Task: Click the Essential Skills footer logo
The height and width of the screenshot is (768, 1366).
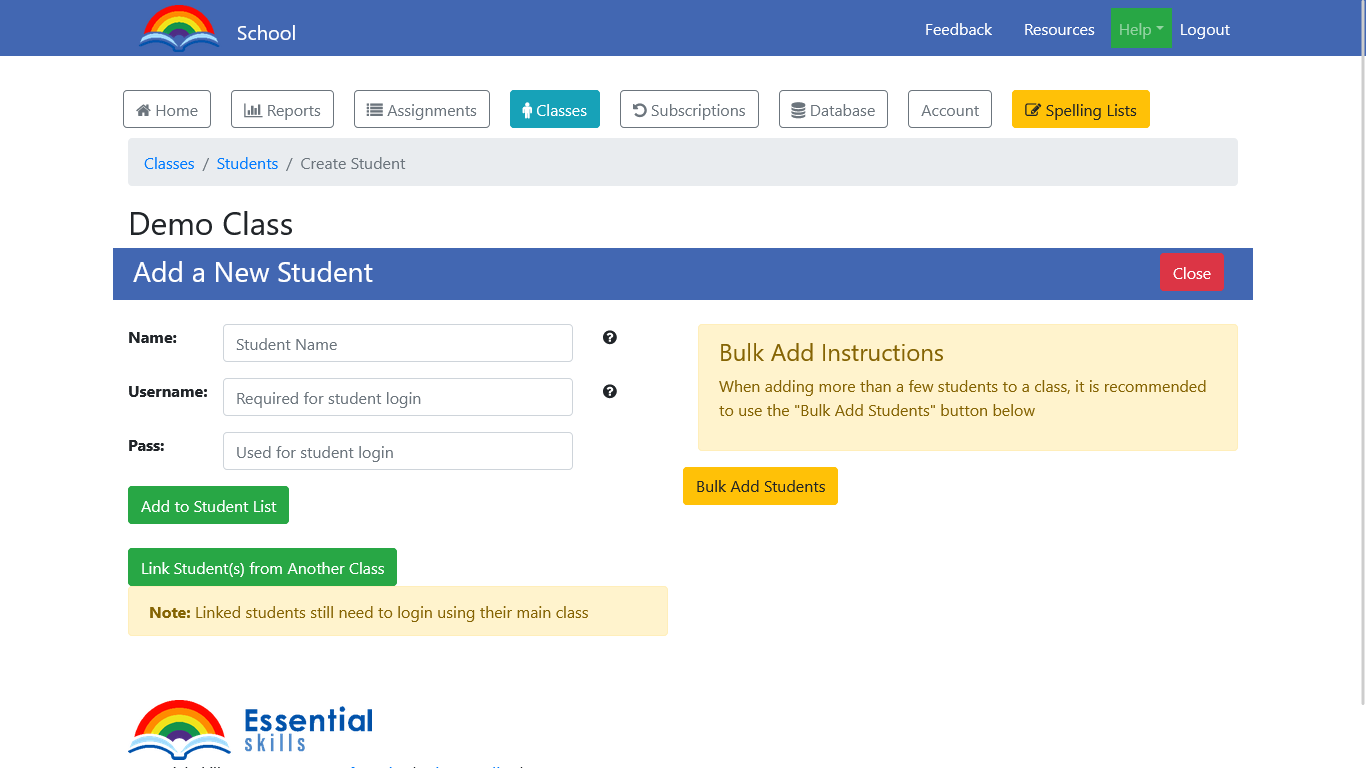Action: pyautogui.click(x=251, y=730)
